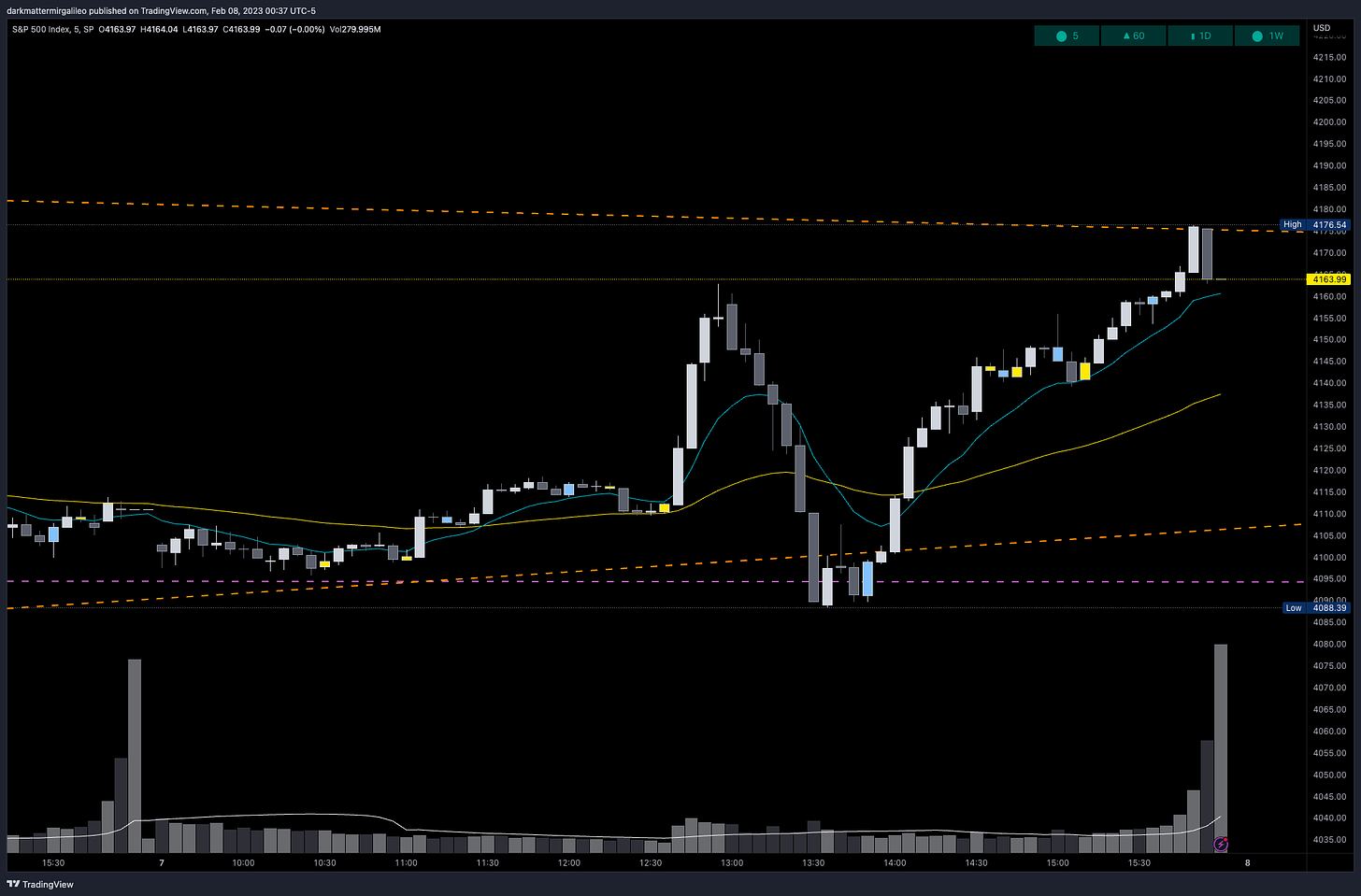Image resolution: width=1361 pixels, height=896 pixels.
Task: Click the C4163.99 close value in legend
Action: pos(241,29)
